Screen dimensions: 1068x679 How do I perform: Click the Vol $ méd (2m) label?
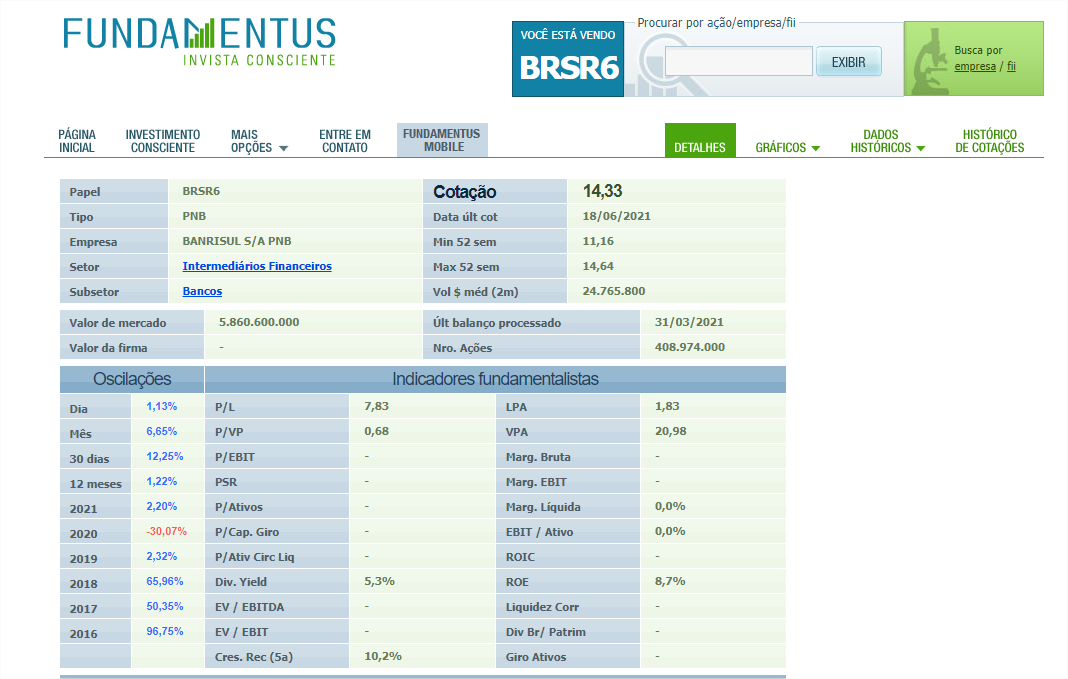tap(475, 292)
